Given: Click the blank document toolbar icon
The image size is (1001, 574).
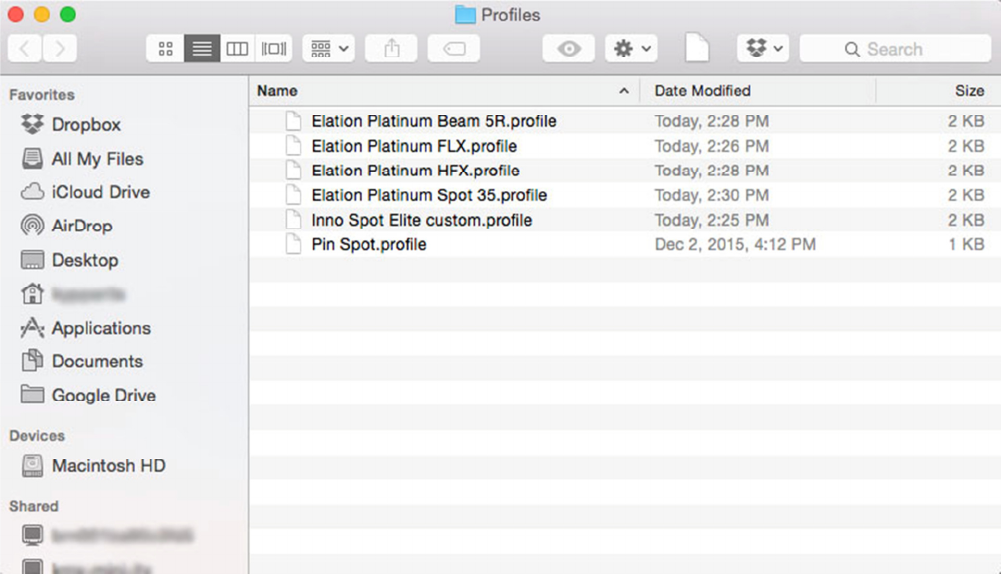Looking at the screenshot, I should (x=696, y=48).
